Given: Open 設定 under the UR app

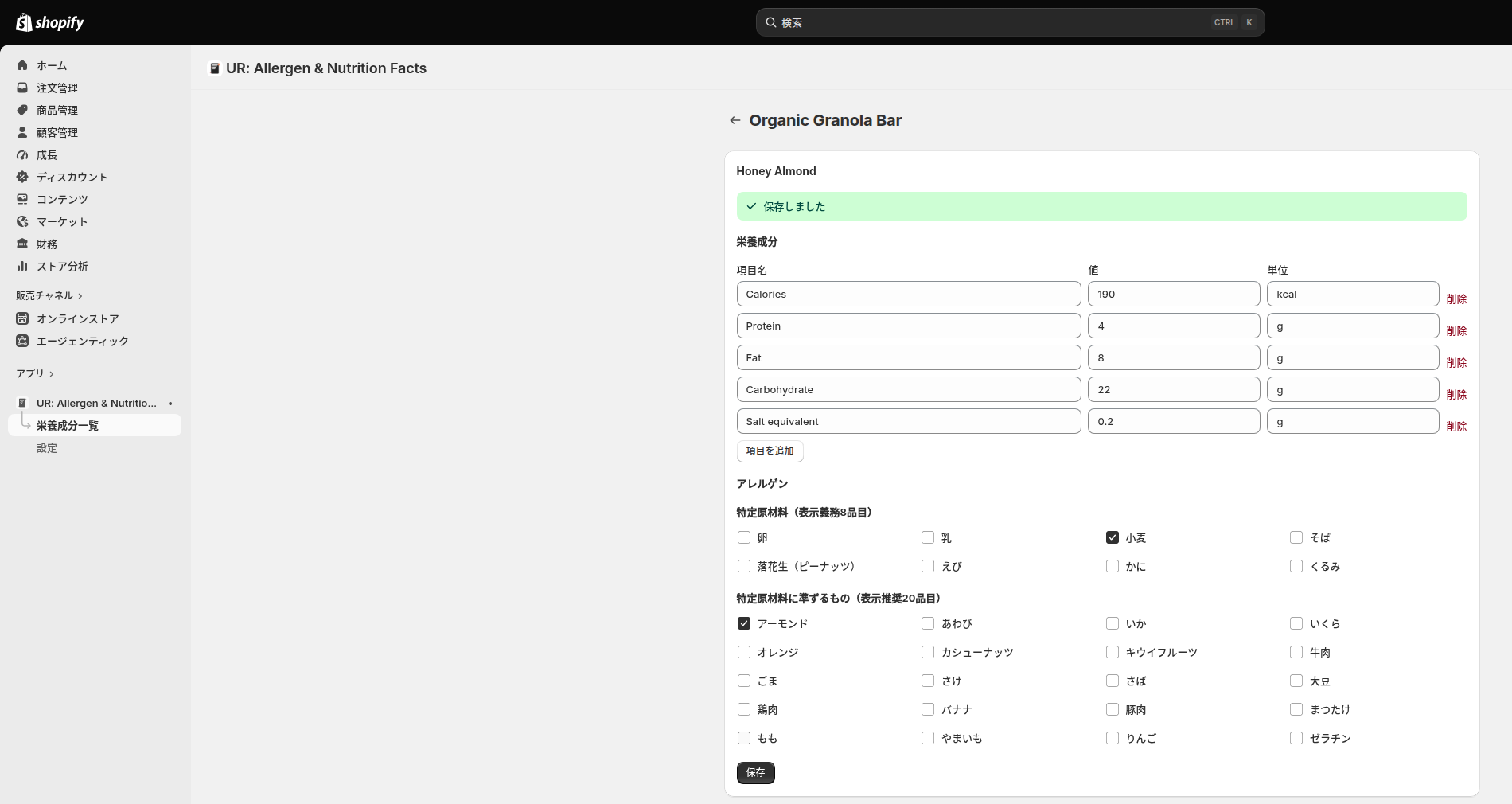Looking at the screenshot, I should (x=95, y=447).
